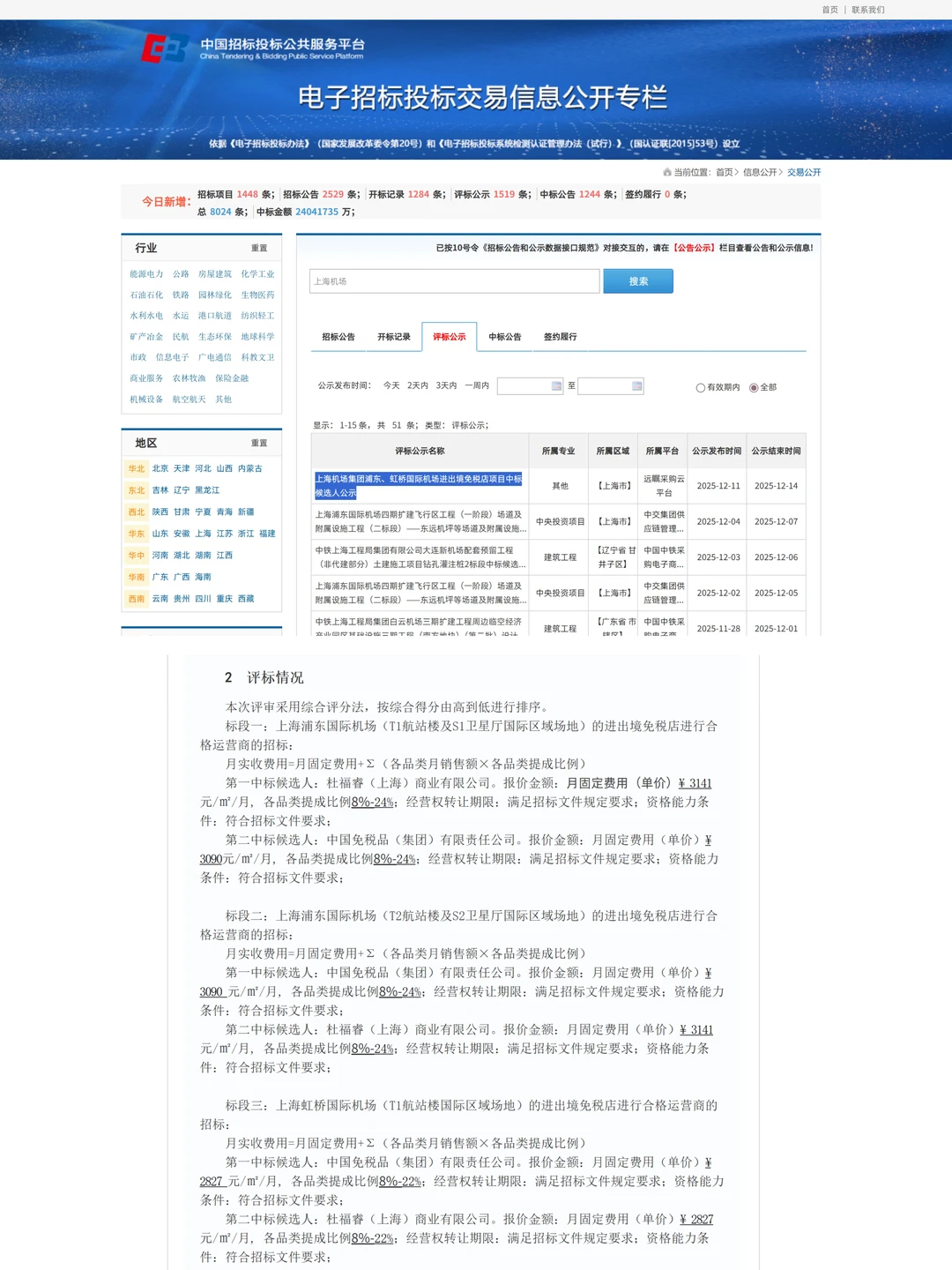
Task: Switch to the 中标公告 tab
Action: 504,336
